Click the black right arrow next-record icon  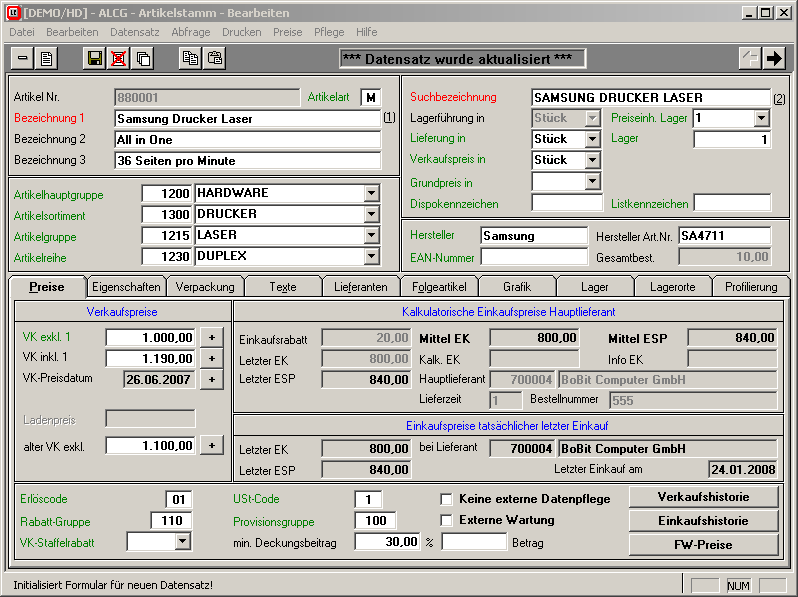tap(774, 58)
